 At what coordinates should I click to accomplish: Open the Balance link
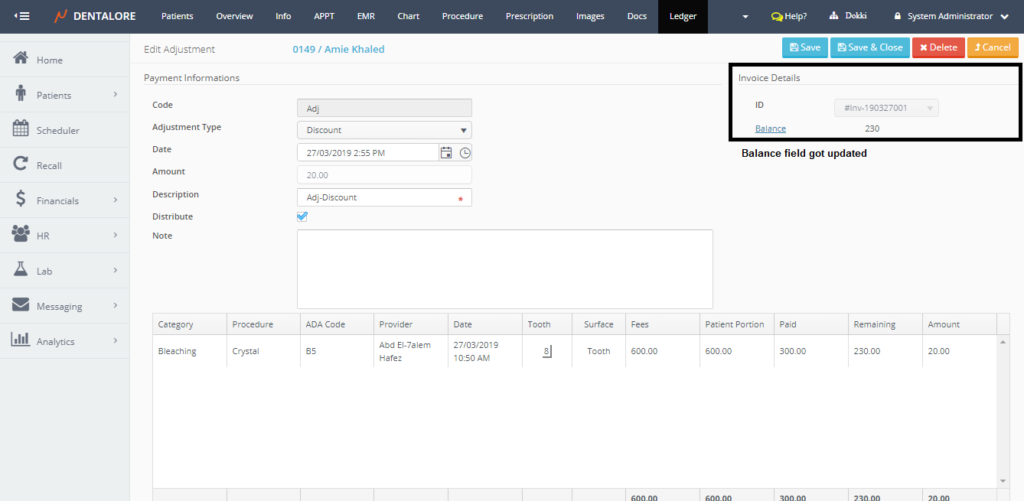click(x=770, y=129)
